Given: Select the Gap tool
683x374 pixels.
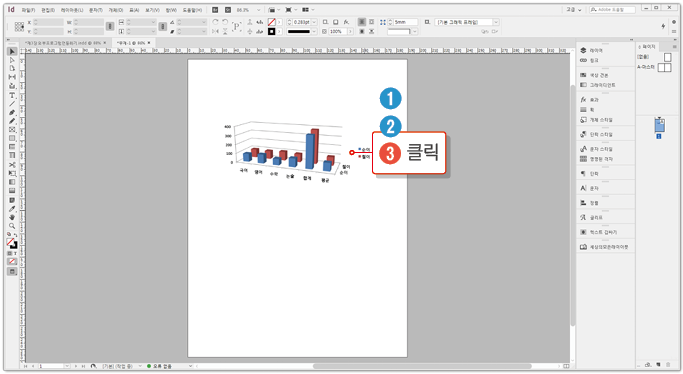Looking at the screenshot, I should click(12, 77).
